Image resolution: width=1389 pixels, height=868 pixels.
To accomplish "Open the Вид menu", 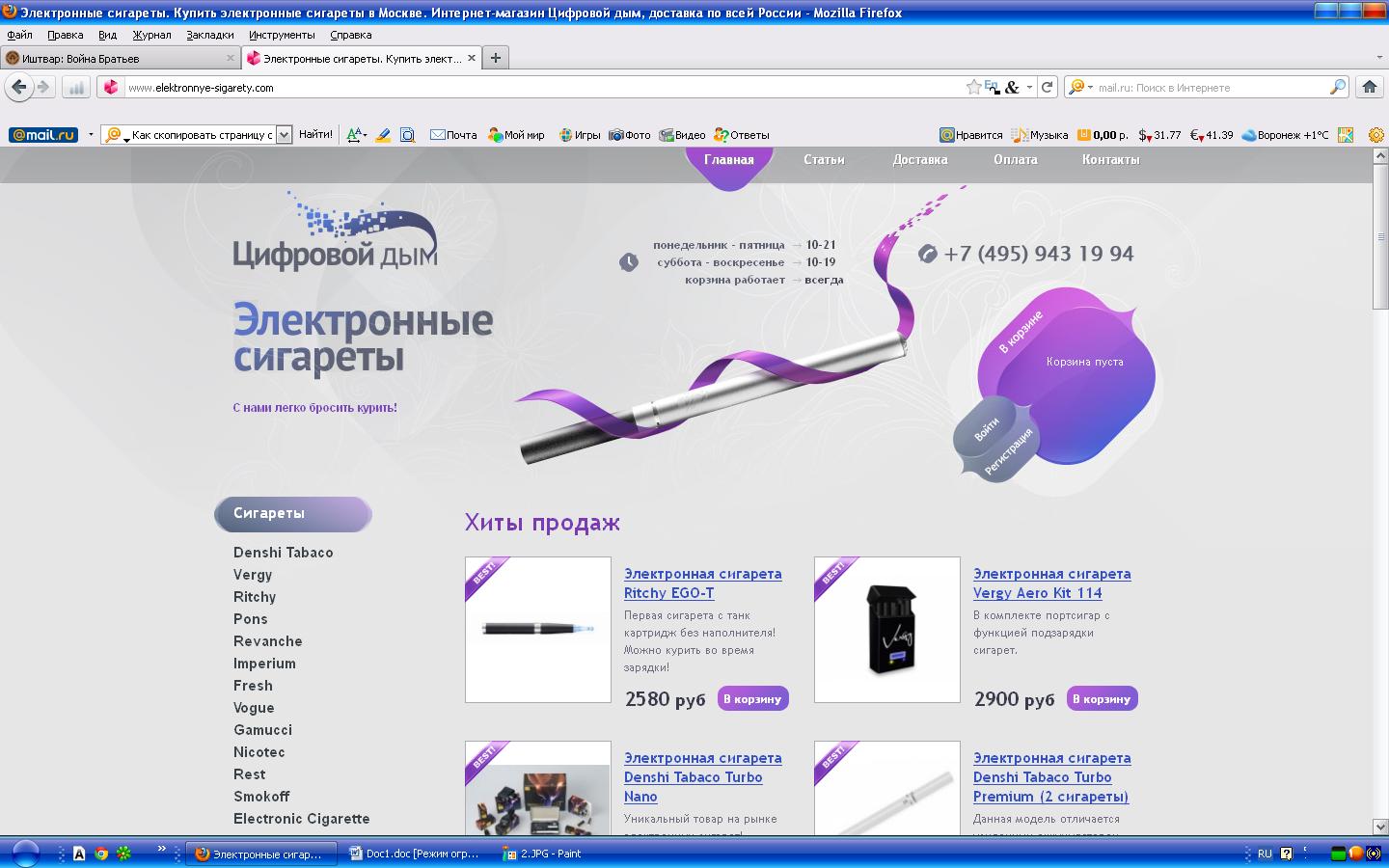I will click(x=107, y=35).
